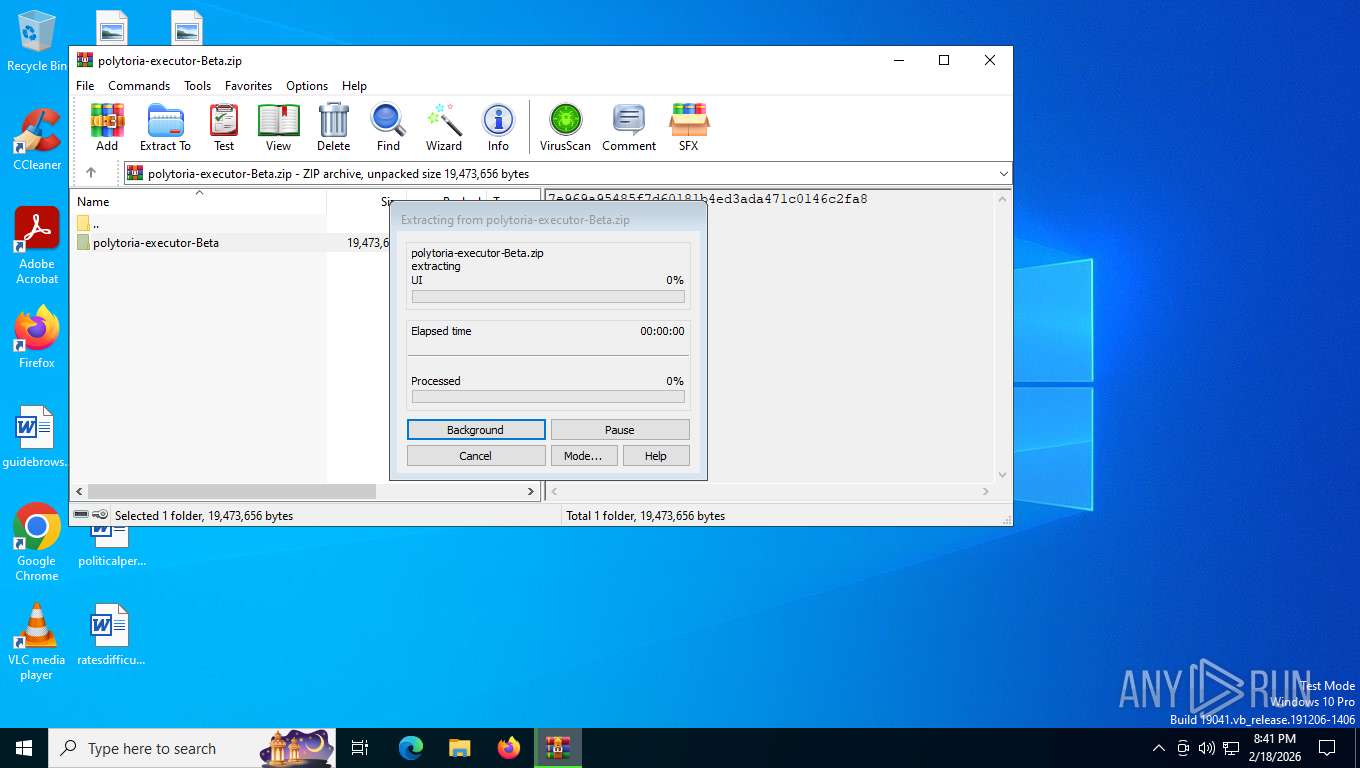Launch VLC media player shortcut
The image size is (1360, 768).
point(37,642)
